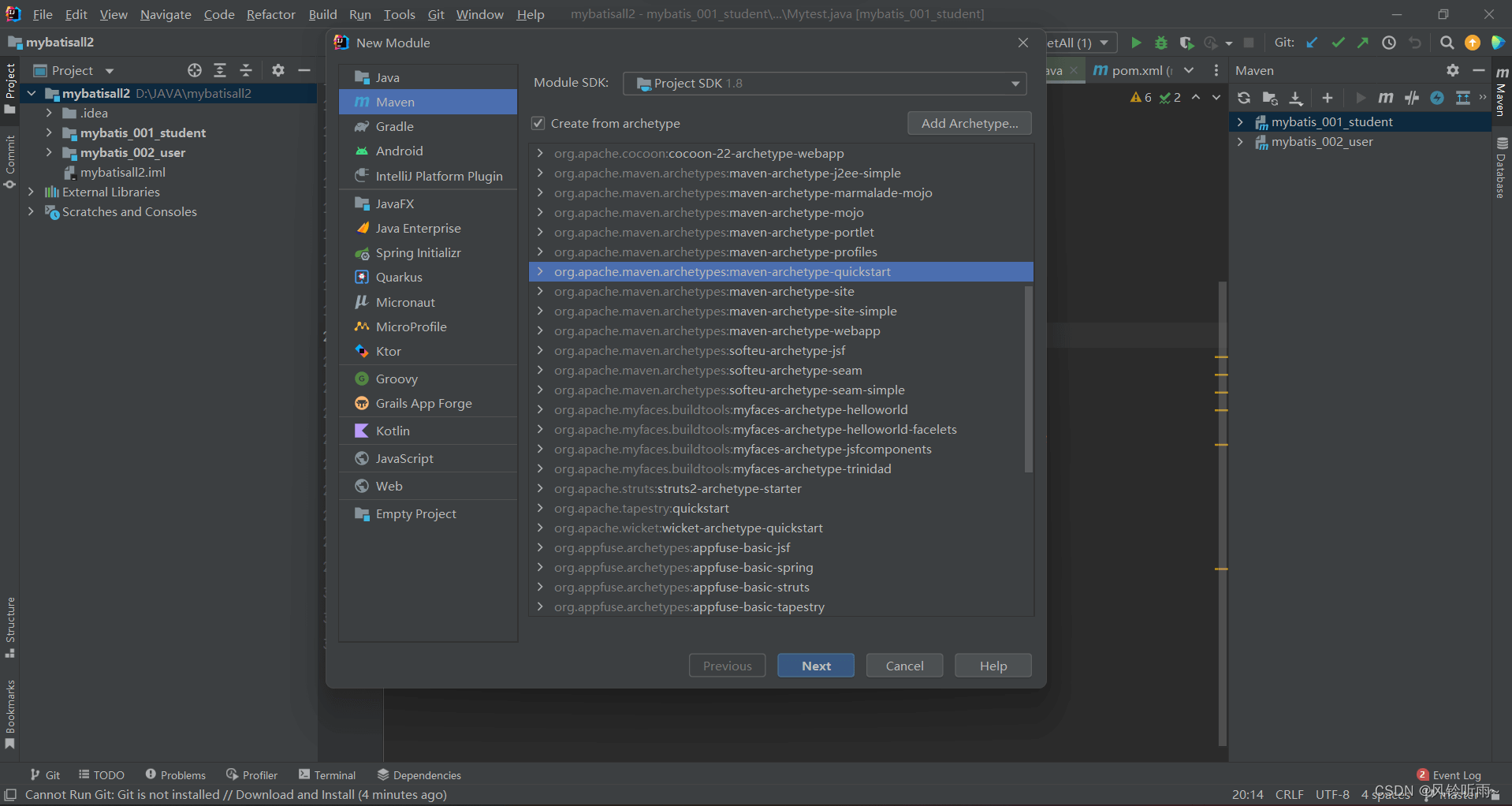
Task: Go to next highlighted error down arrow
Action: tap(1216, 98)
